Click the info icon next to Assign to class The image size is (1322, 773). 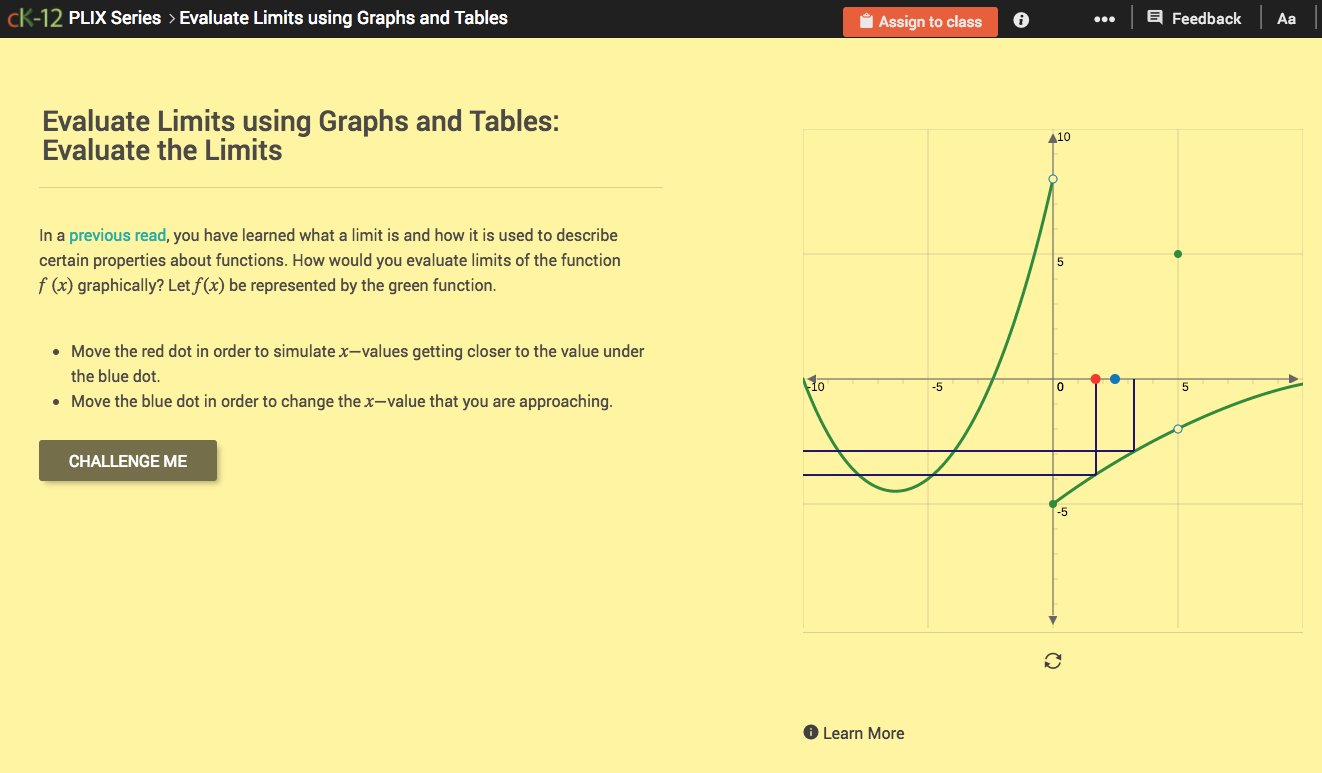click(x=1020, y=19)
